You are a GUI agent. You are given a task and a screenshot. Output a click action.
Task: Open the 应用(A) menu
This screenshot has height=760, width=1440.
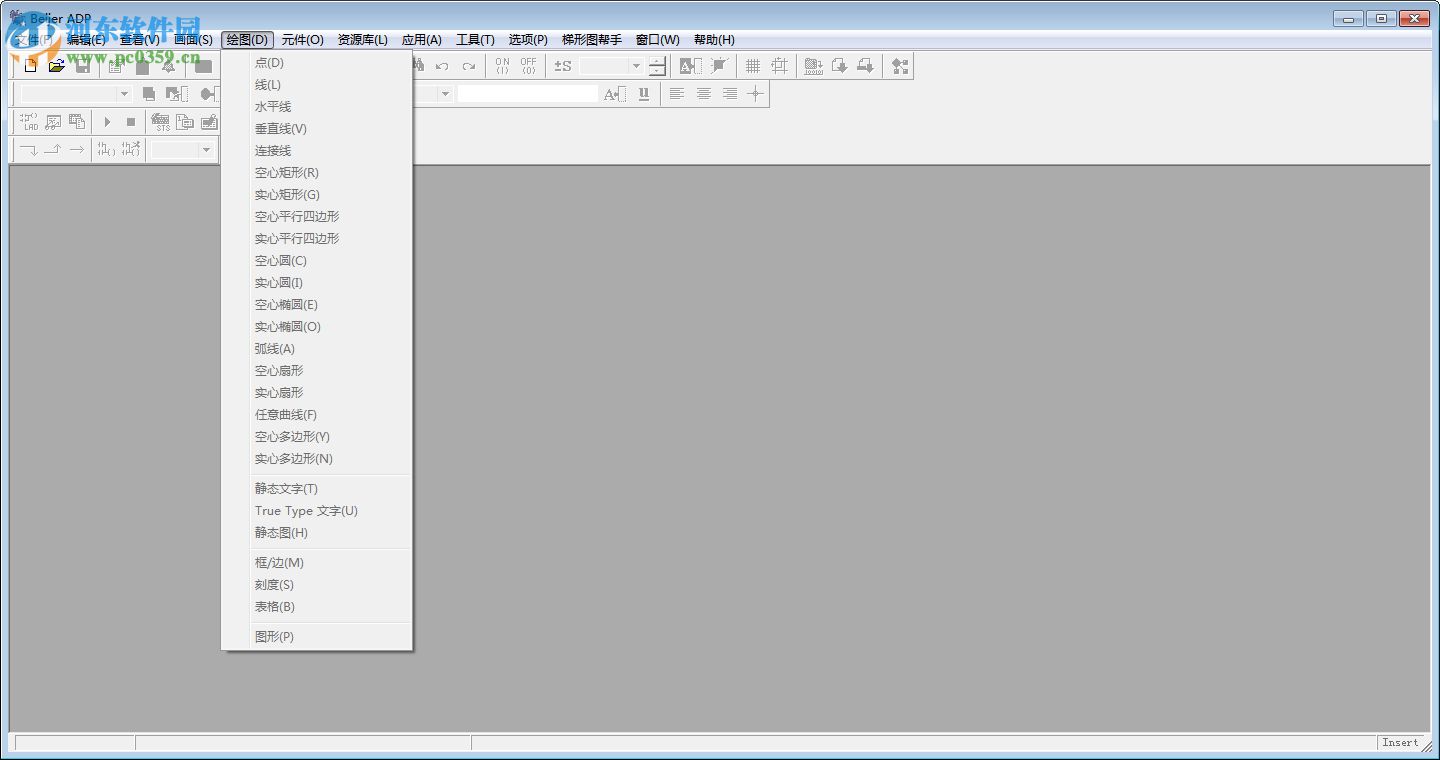tap(422, 40)
